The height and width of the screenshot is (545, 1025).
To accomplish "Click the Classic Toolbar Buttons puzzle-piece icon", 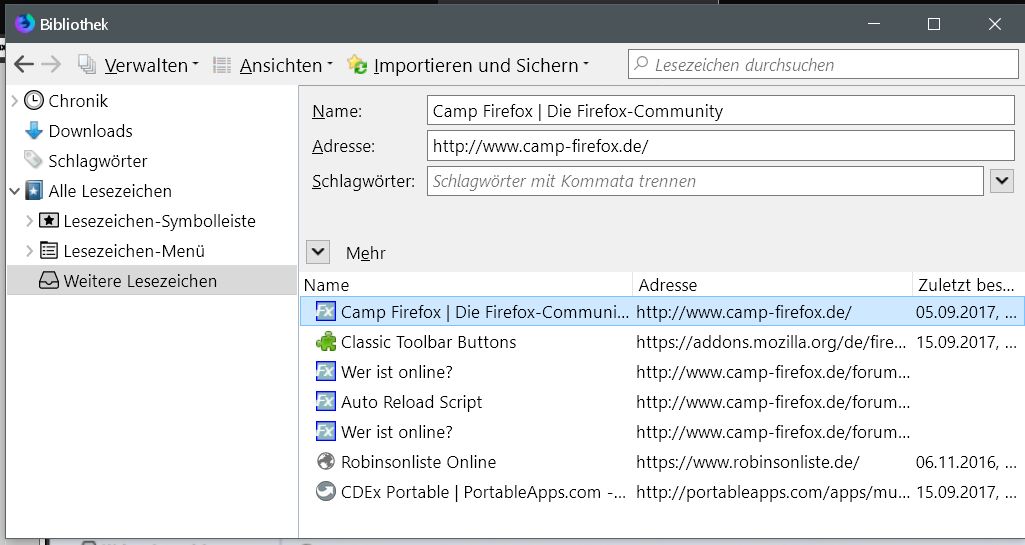I will click(x=326, y=342).
